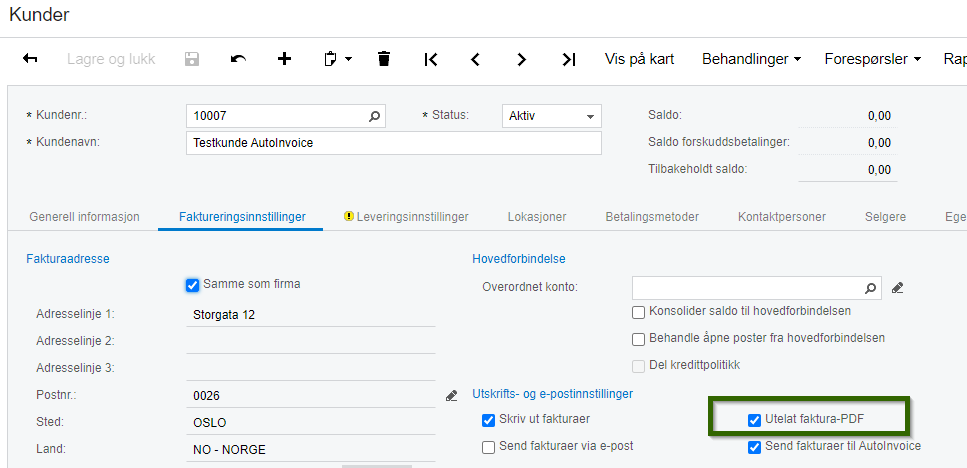This screenshot has height=468, width=967.
Task: Go to previous record
Action: [476, 59]
